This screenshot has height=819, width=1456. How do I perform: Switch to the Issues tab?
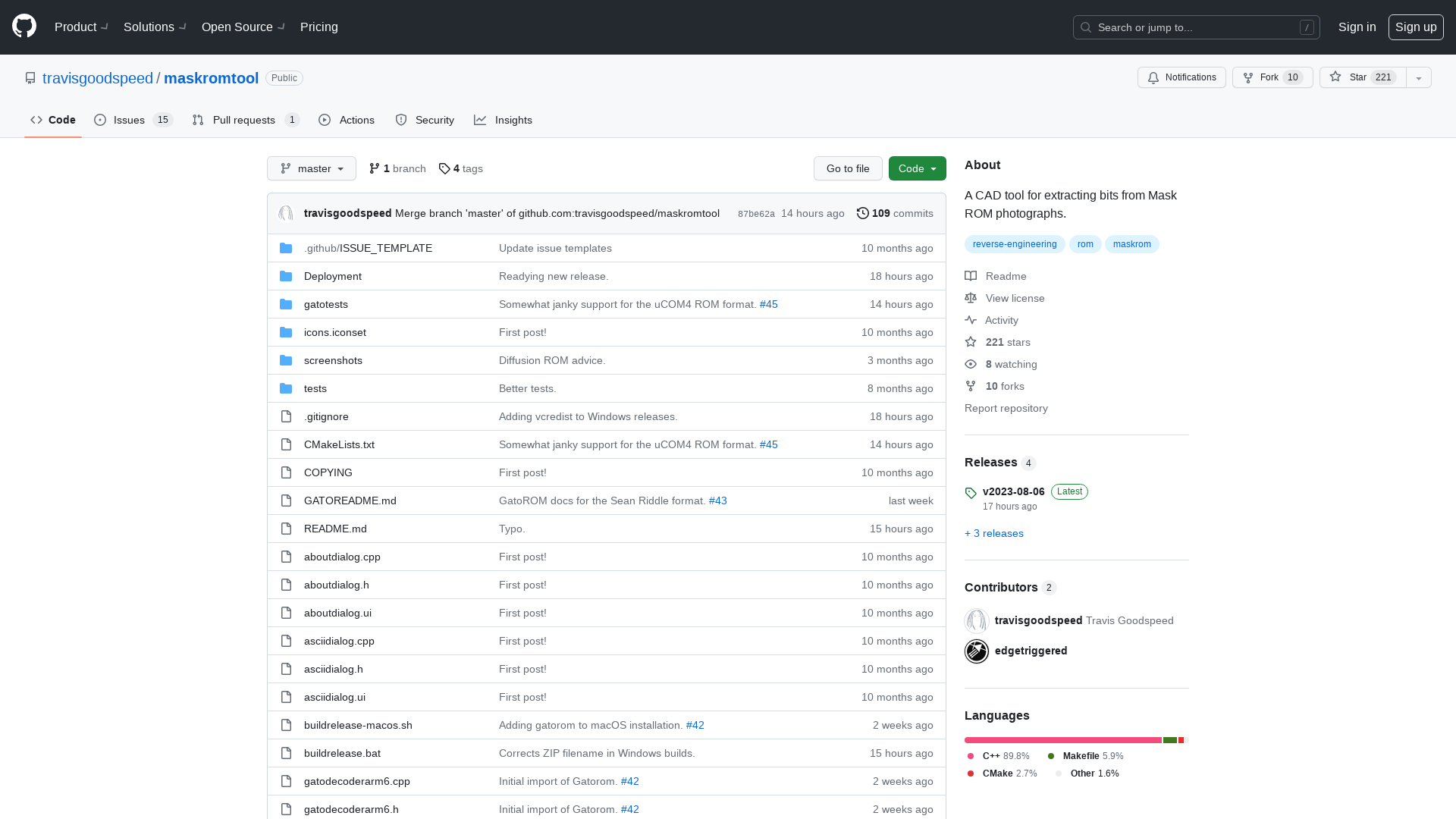click(133, 120)
